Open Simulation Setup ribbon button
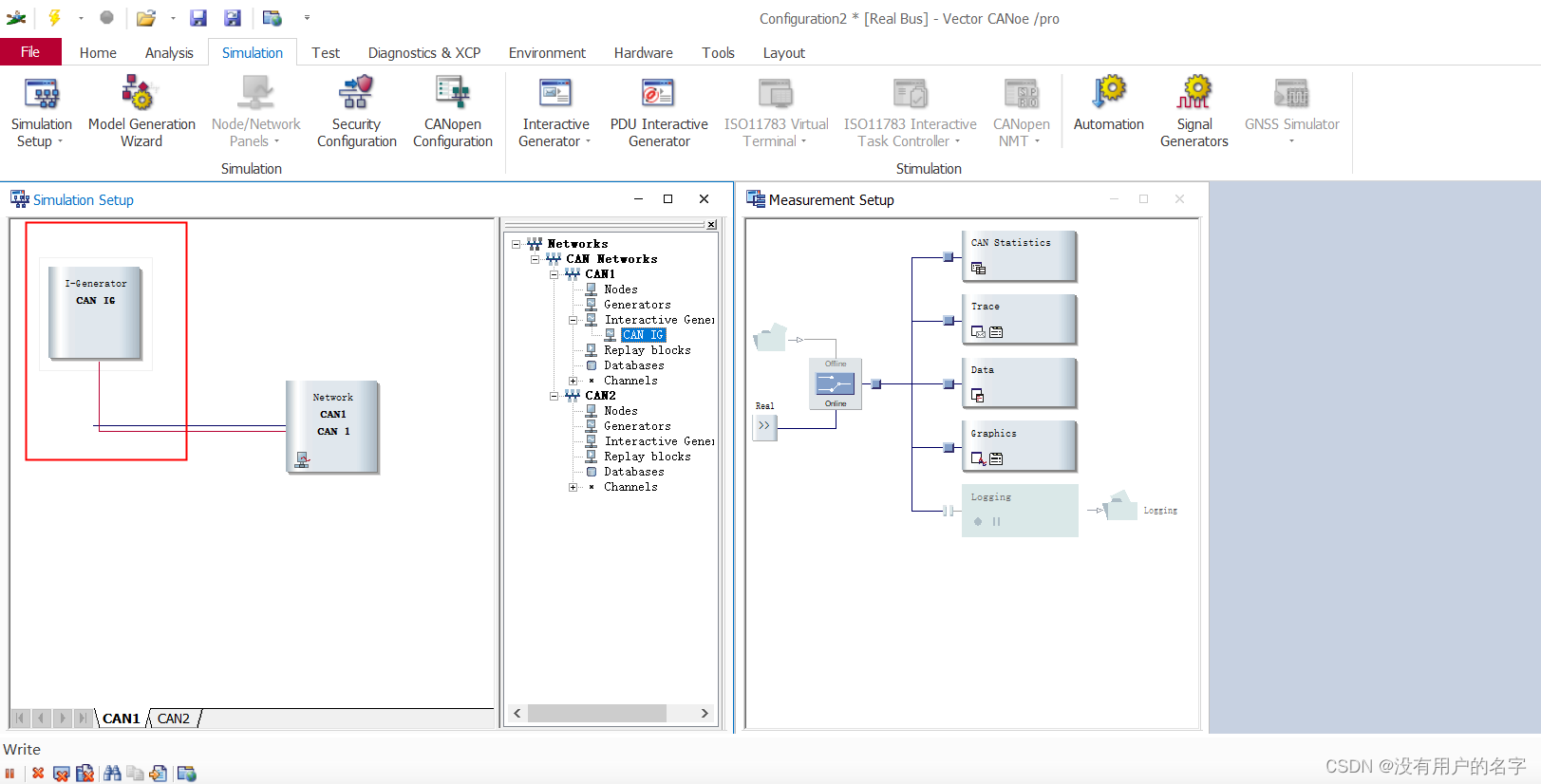Screen dimensions: 1541x784 42,112
